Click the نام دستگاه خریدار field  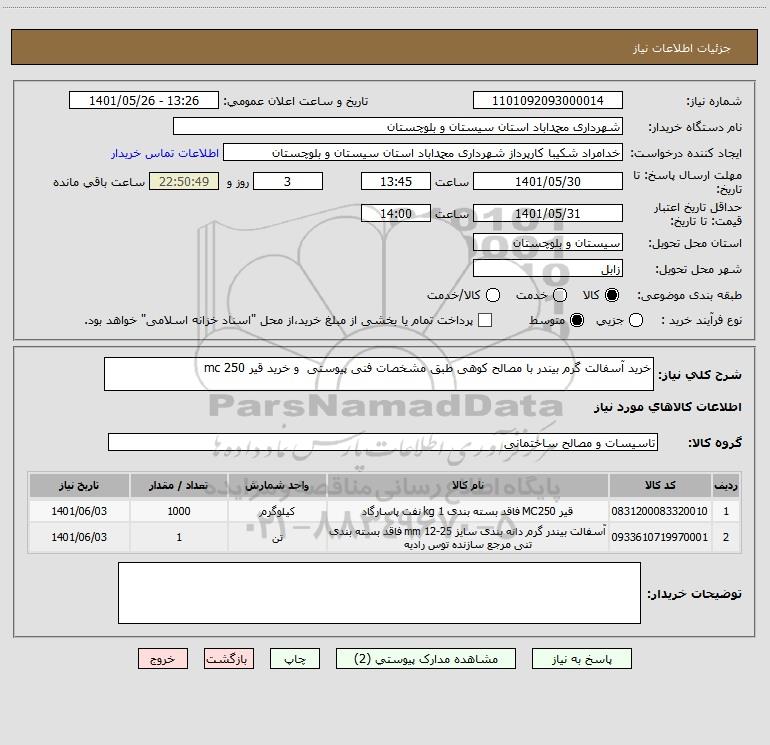pyautogui.click(x=398, y=127)
